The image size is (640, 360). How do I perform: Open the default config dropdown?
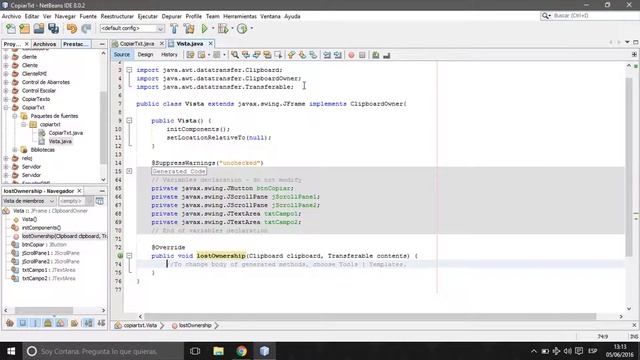160,29
